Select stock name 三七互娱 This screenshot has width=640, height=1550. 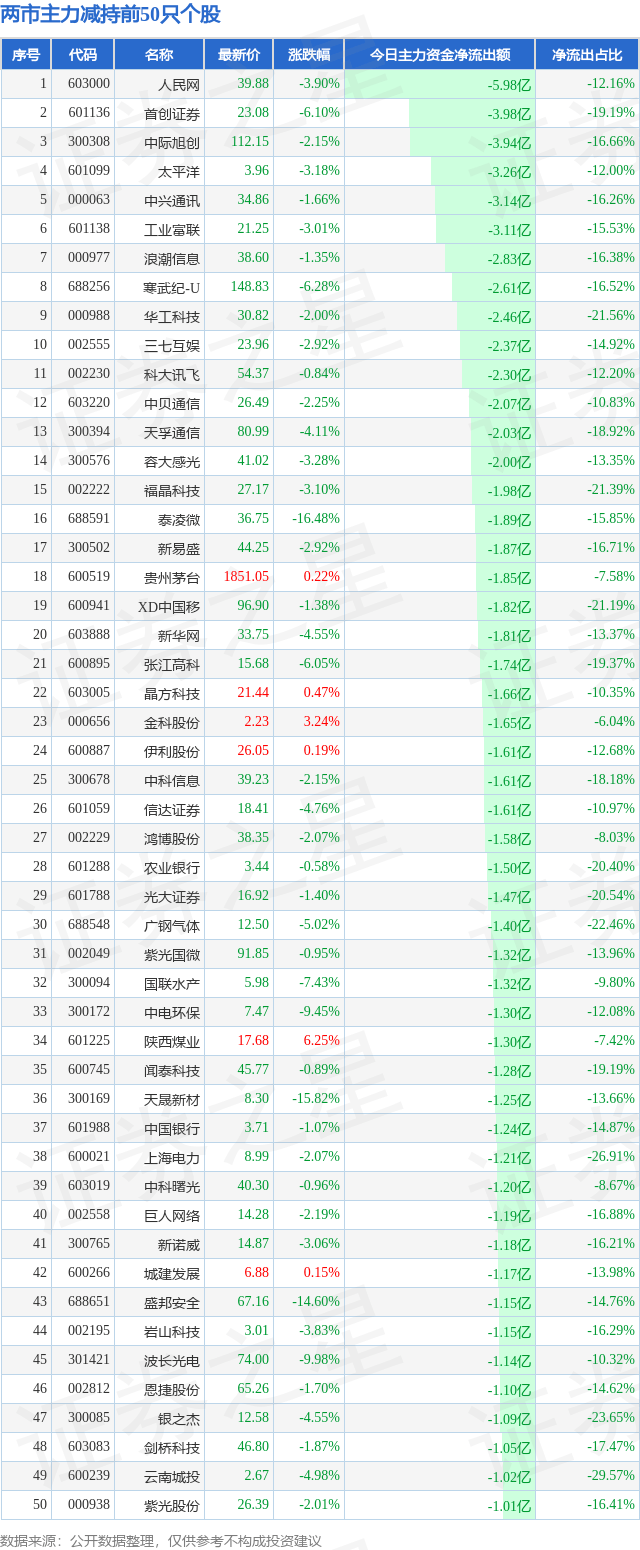[x=172, y=346]
